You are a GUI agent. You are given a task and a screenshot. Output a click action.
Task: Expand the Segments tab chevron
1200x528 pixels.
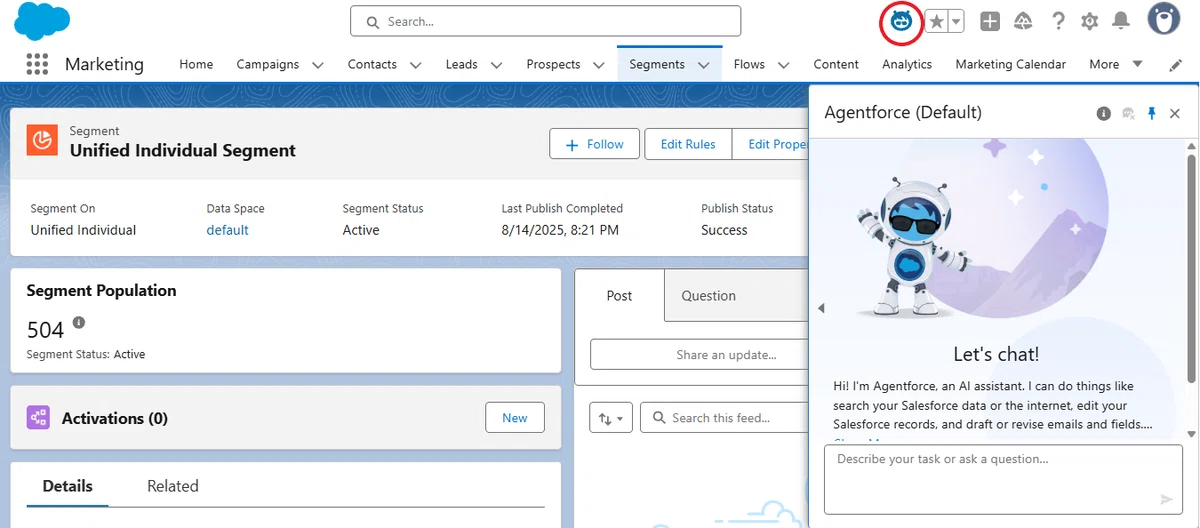coord(704,65)
